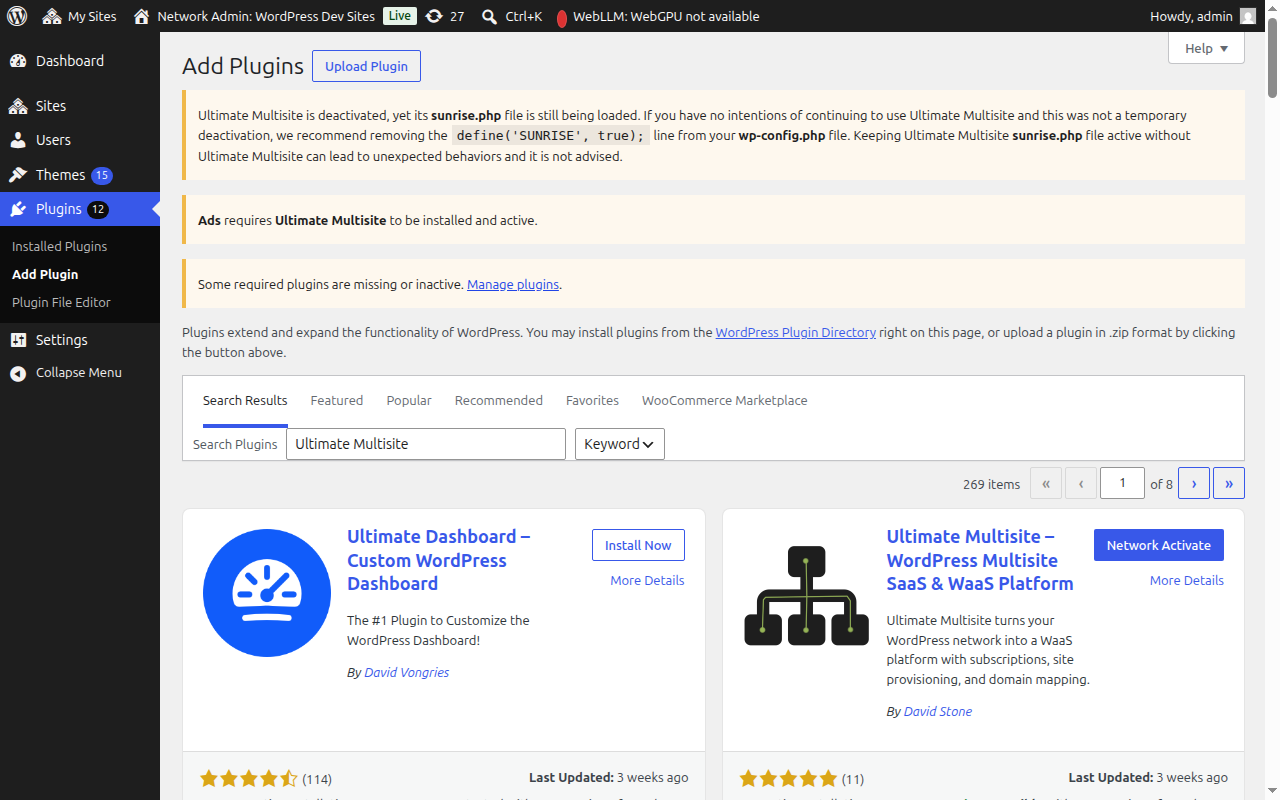Screen dimensions: 1280x800
Task: Collapse the admin sidebar menu
Action: pos(80,372)
